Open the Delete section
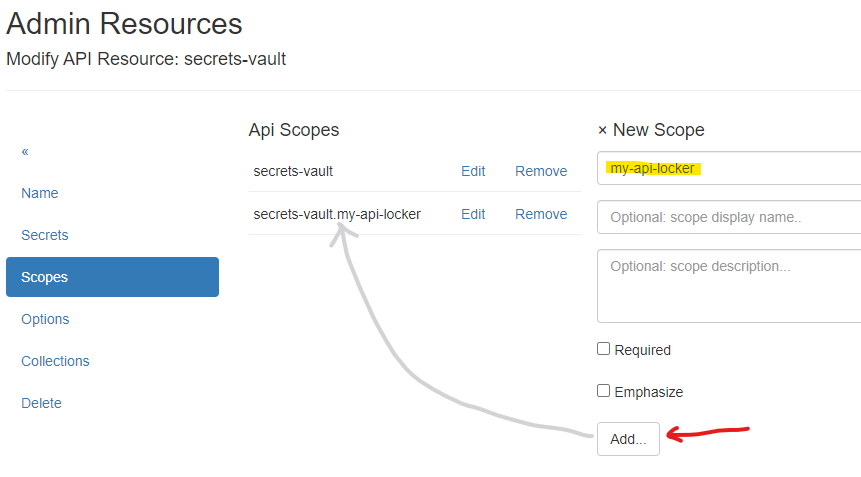Image resolution: width=861 pixels, height=477 pixels. 41,403
